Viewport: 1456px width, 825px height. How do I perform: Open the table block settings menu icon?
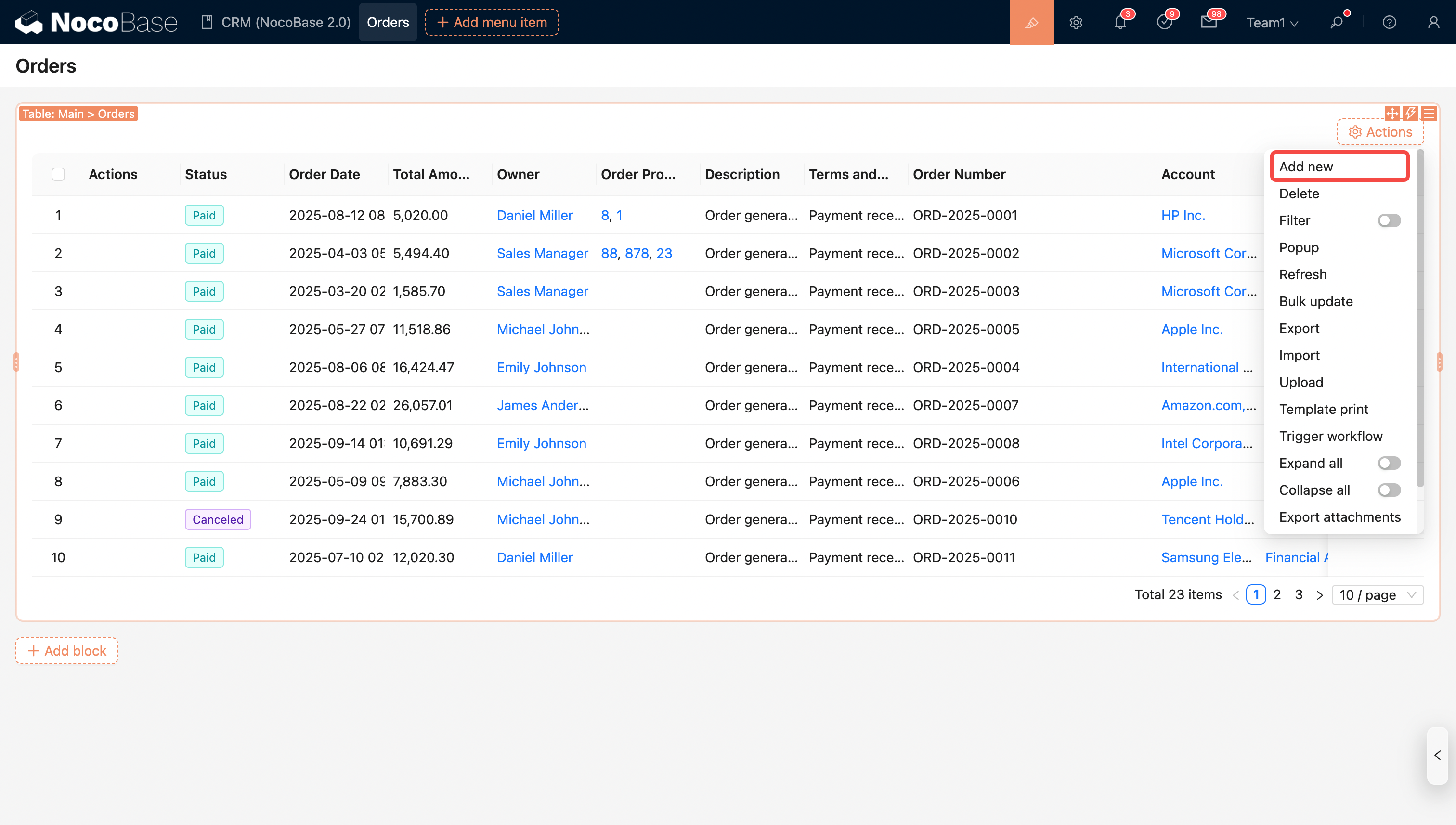1429,113
